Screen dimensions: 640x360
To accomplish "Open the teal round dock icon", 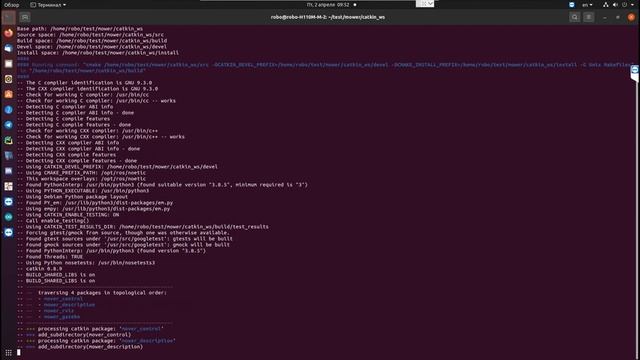I will tap(9, 217).
